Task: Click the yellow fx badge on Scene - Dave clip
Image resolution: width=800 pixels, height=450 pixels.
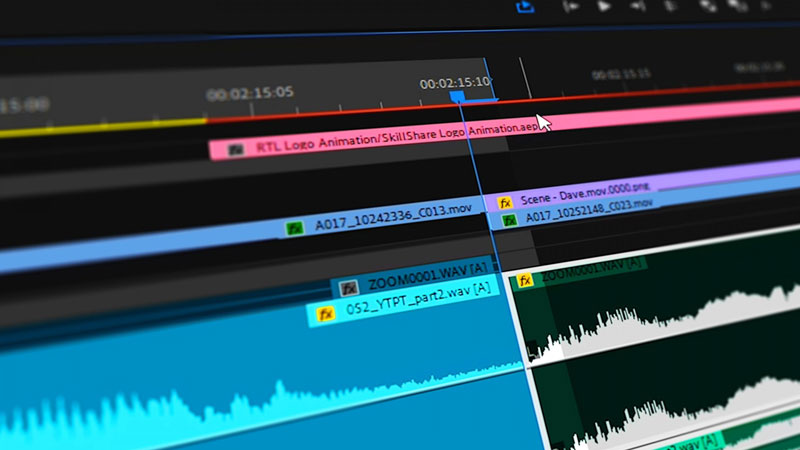Action: click(505, 203)
